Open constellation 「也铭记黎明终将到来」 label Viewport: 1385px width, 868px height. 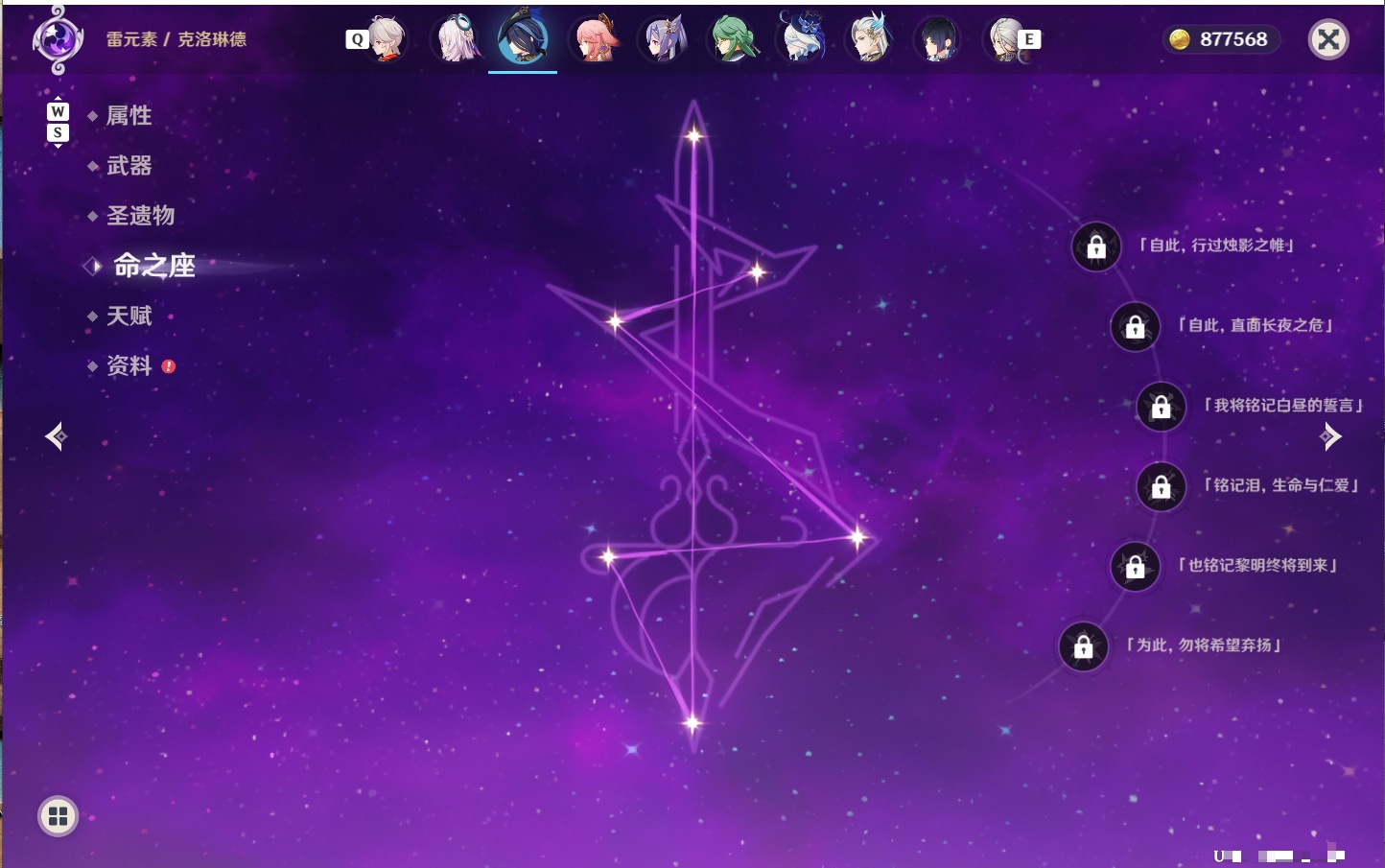pyautogui.click(x=1257, y=565)
